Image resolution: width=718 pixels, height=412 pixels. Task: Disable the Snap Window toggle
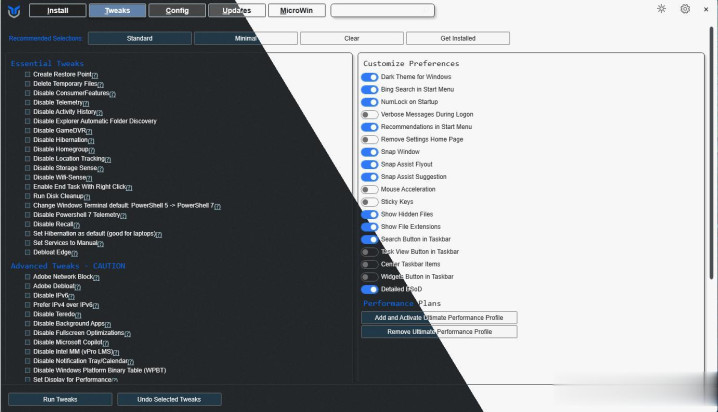click(x=369, y=152)
